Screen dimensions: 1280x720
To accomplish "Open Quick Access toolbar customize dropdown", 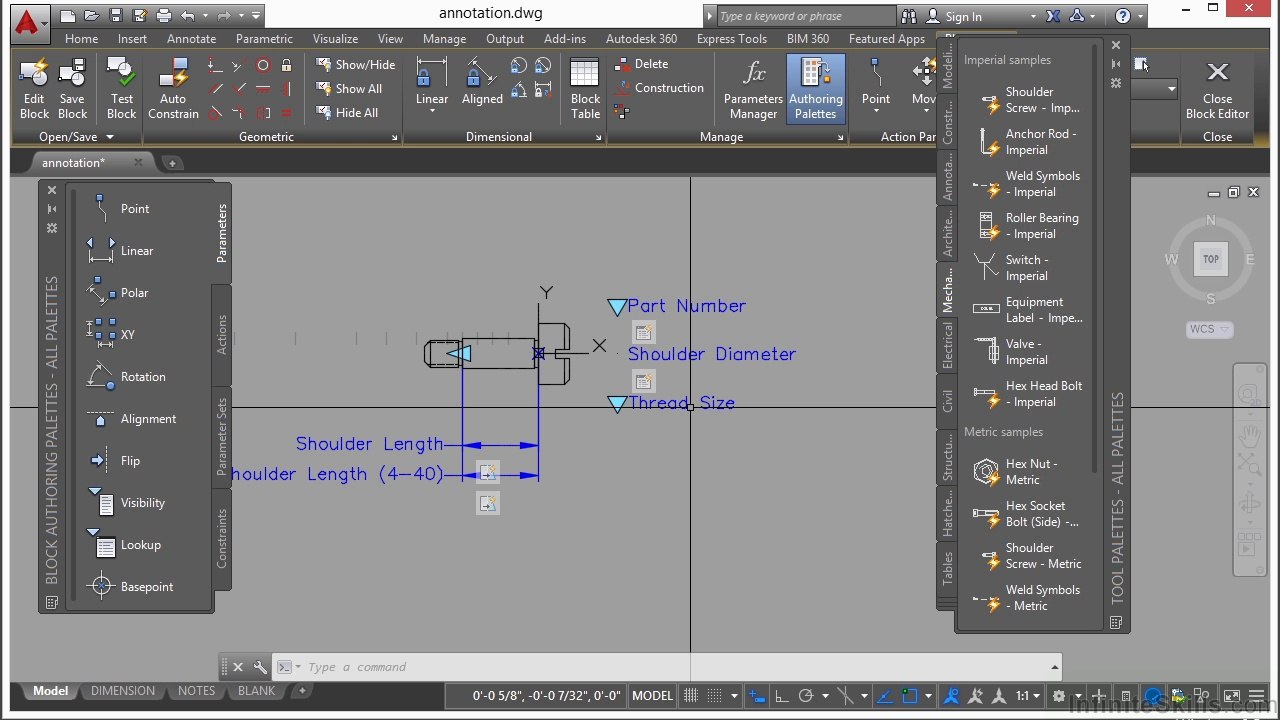I will coord(256,16).
